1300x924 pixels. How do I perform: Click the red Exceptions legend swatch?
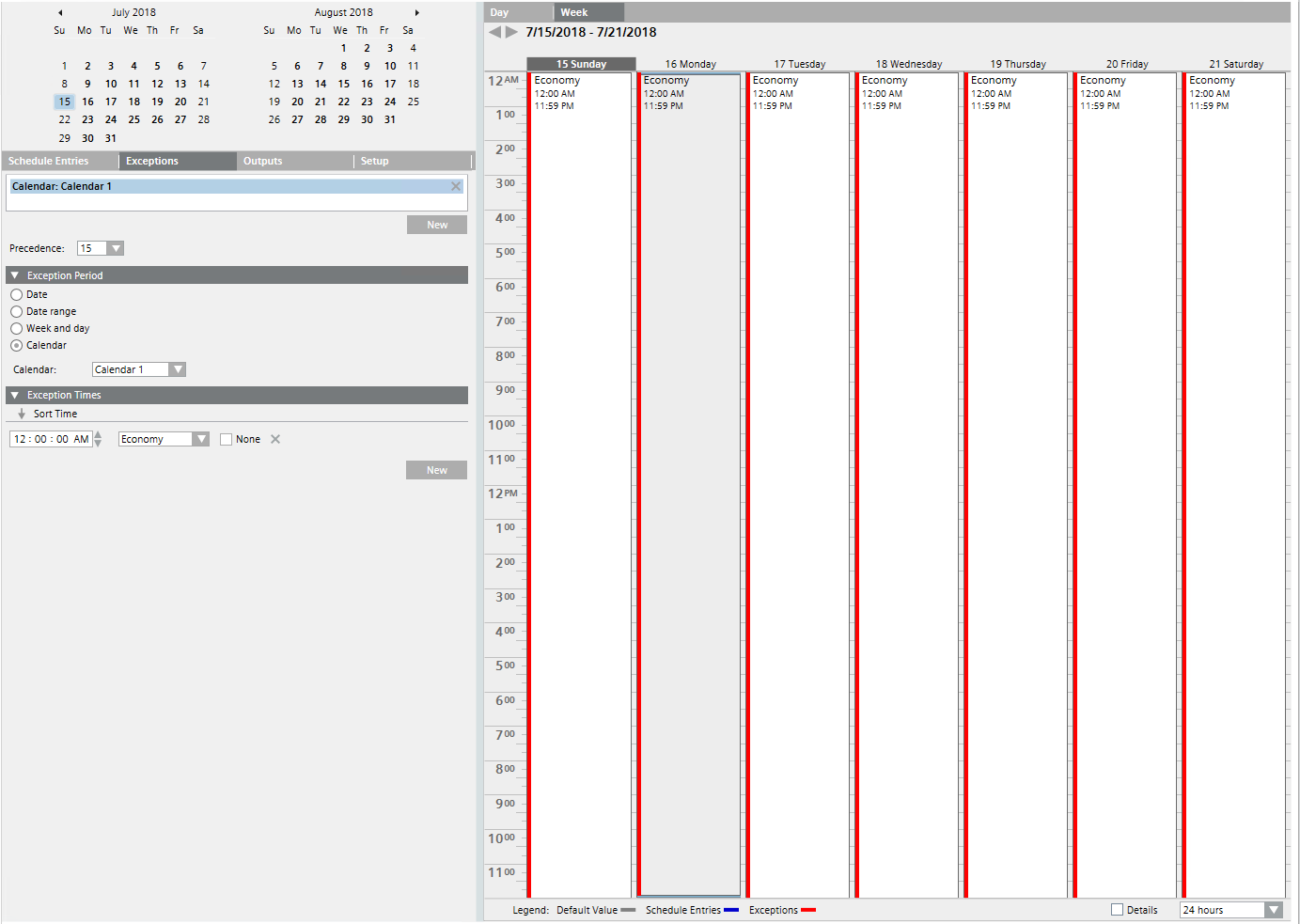tap(808, 909)
